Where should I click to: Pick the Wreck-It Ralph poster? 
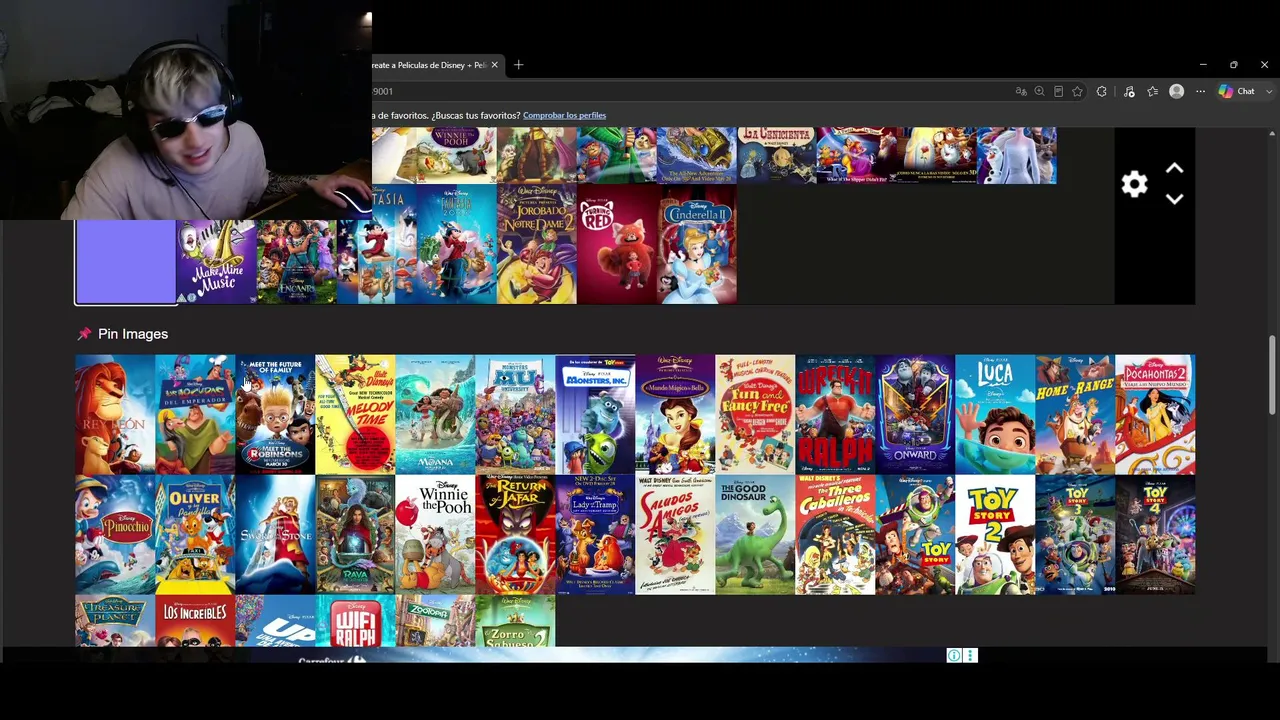(835, 415)
